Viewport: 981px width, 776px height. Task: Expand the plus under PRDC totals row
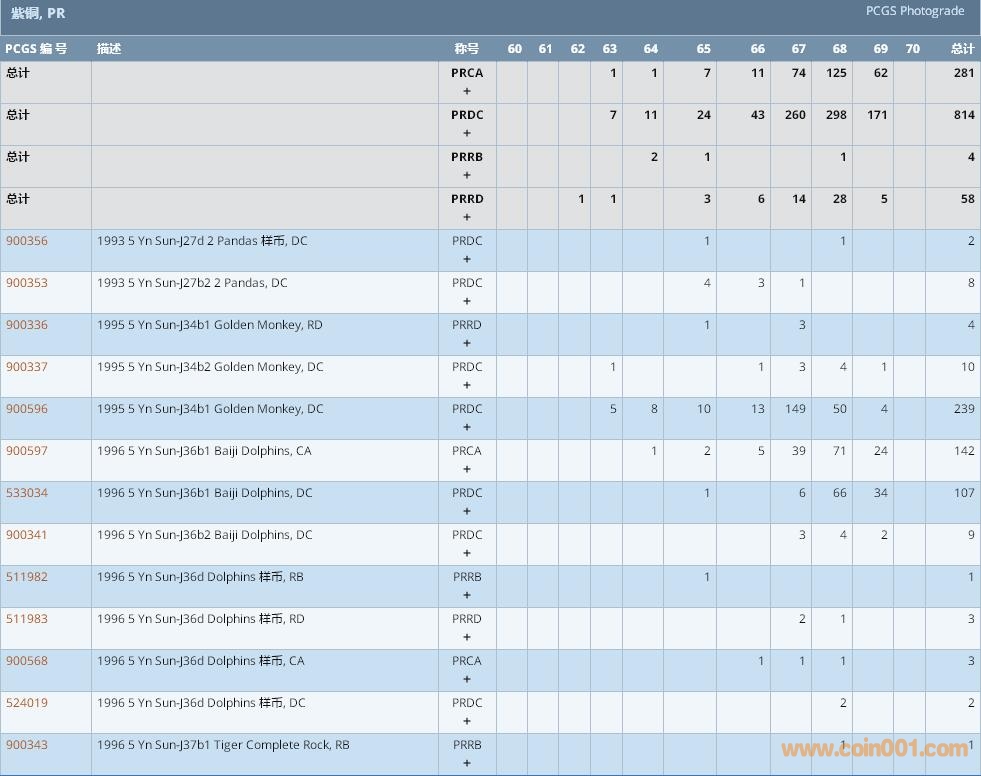[467, 133]
